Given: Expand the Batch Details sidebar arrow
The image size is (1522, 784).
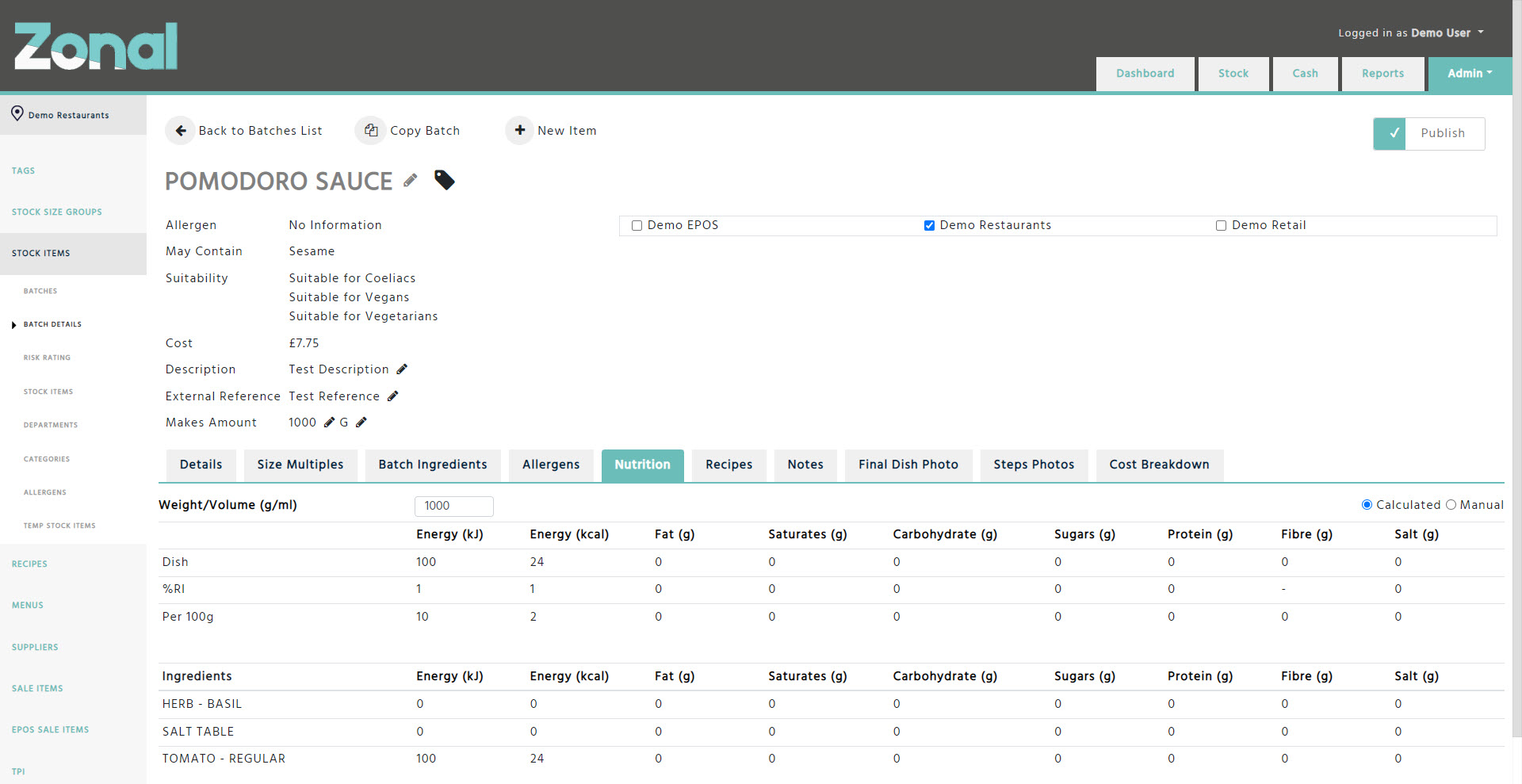Looking at the screenshot, I should [x=13, y=325].
